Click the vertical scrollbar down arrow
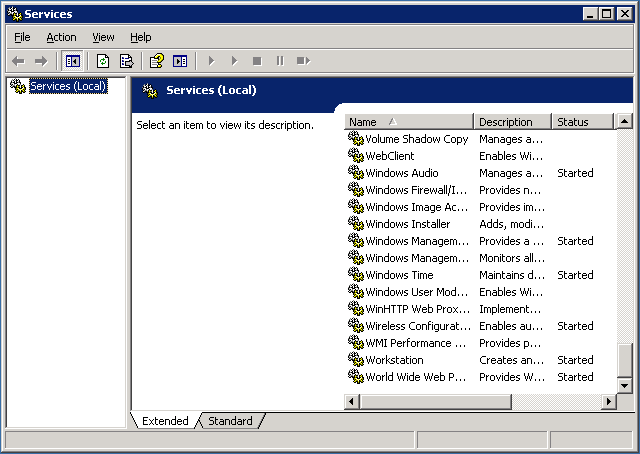Screen dimensions: 640x454 tap(625, 385)
